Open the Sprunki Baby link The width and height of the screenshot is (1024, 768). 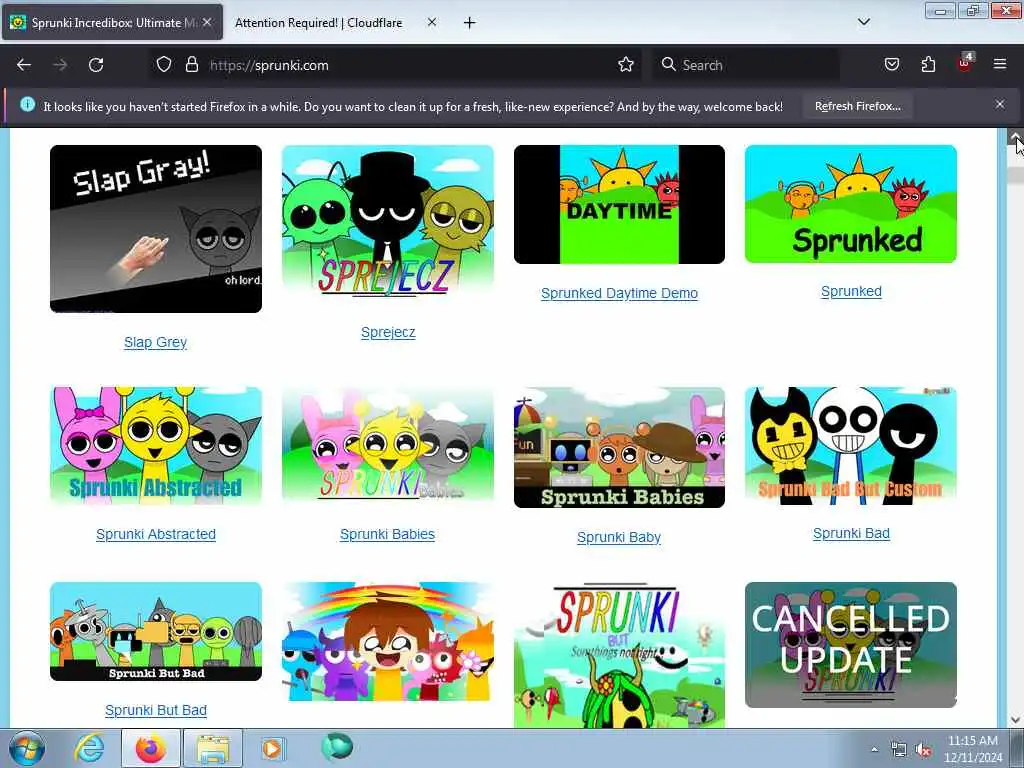(619, 537)
